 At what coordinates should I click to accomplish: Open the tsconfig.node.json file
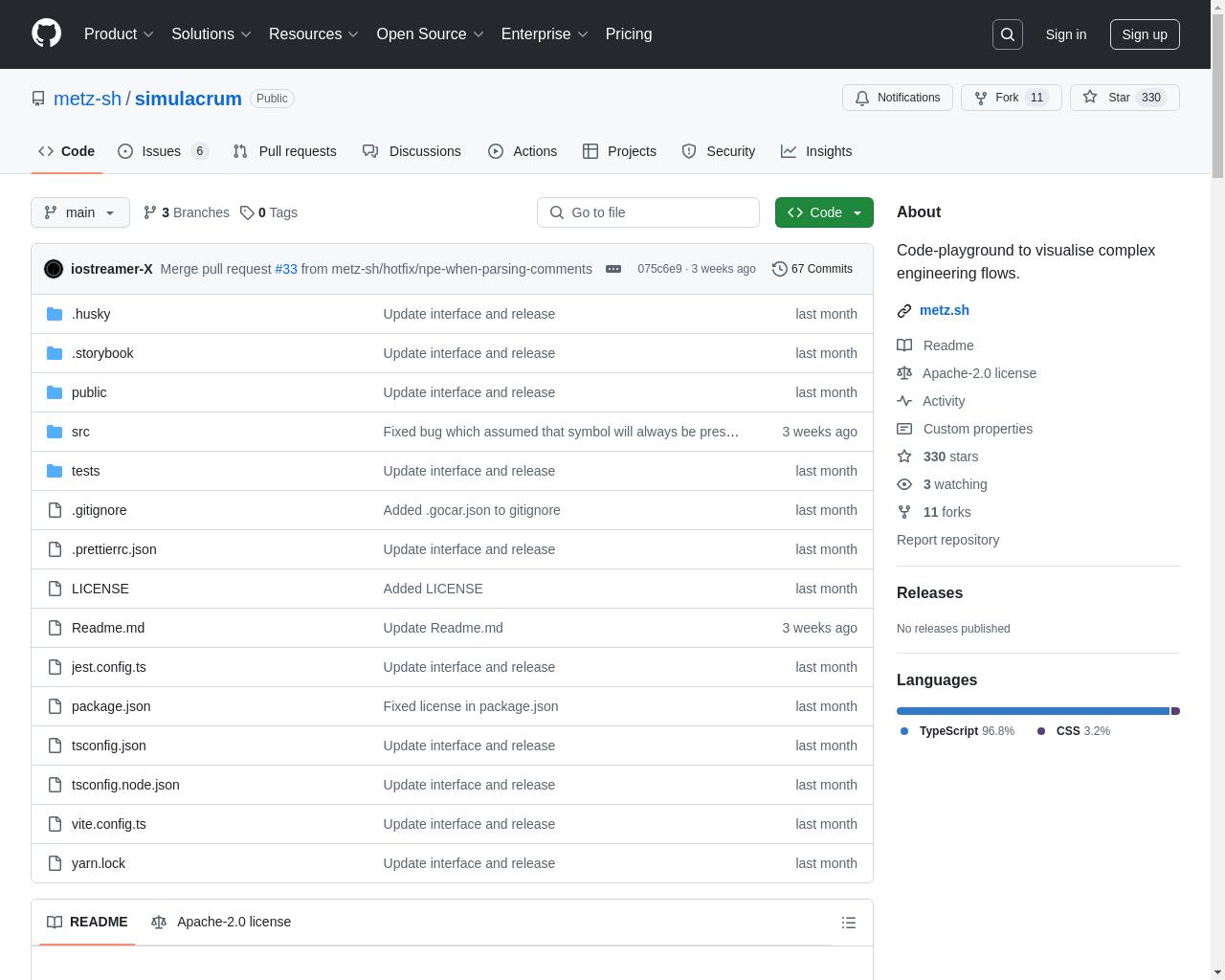pos(125,785)
